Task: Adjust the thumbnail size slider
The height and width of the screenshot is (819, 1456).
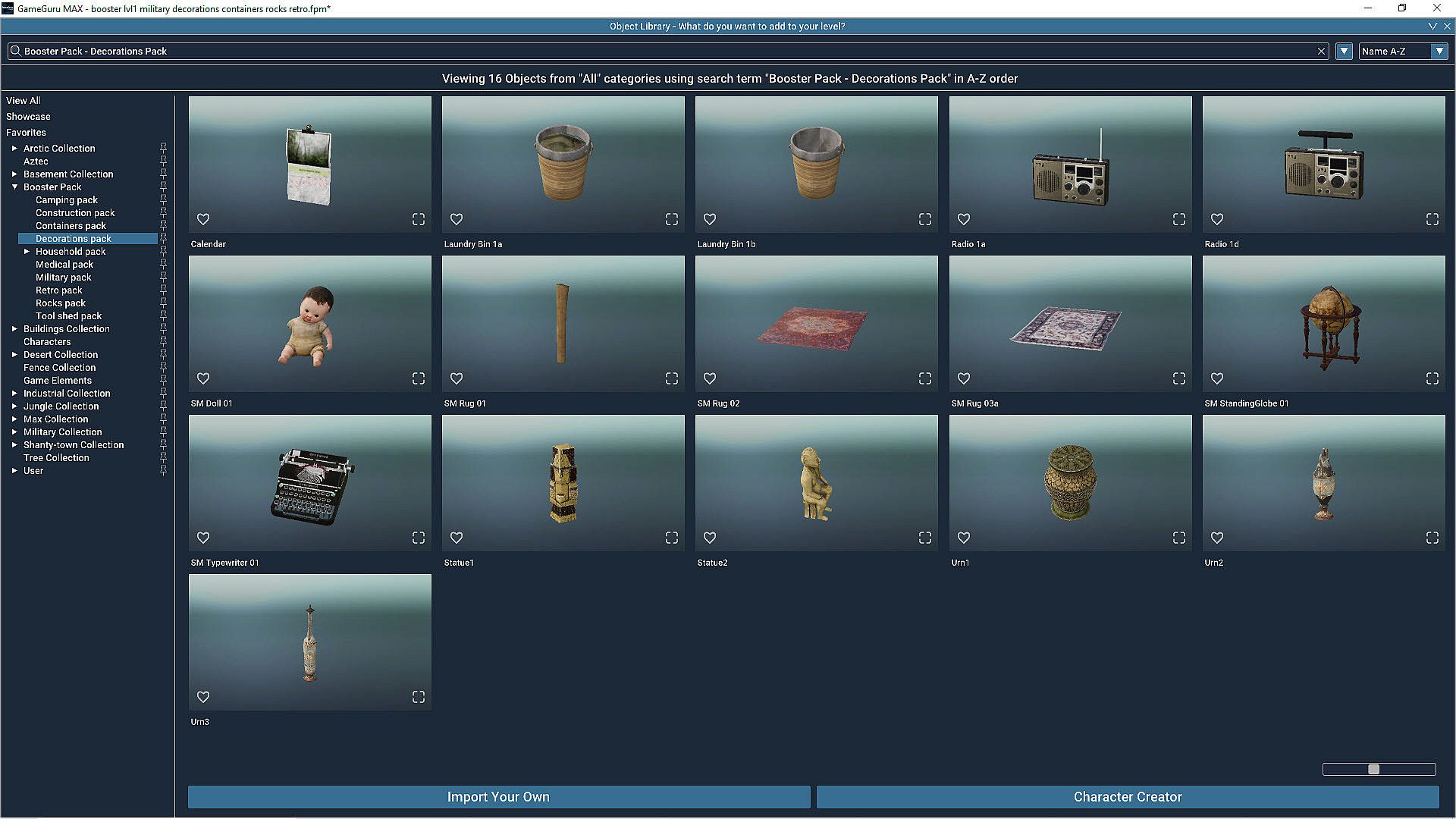Action: coord(1373,769)
